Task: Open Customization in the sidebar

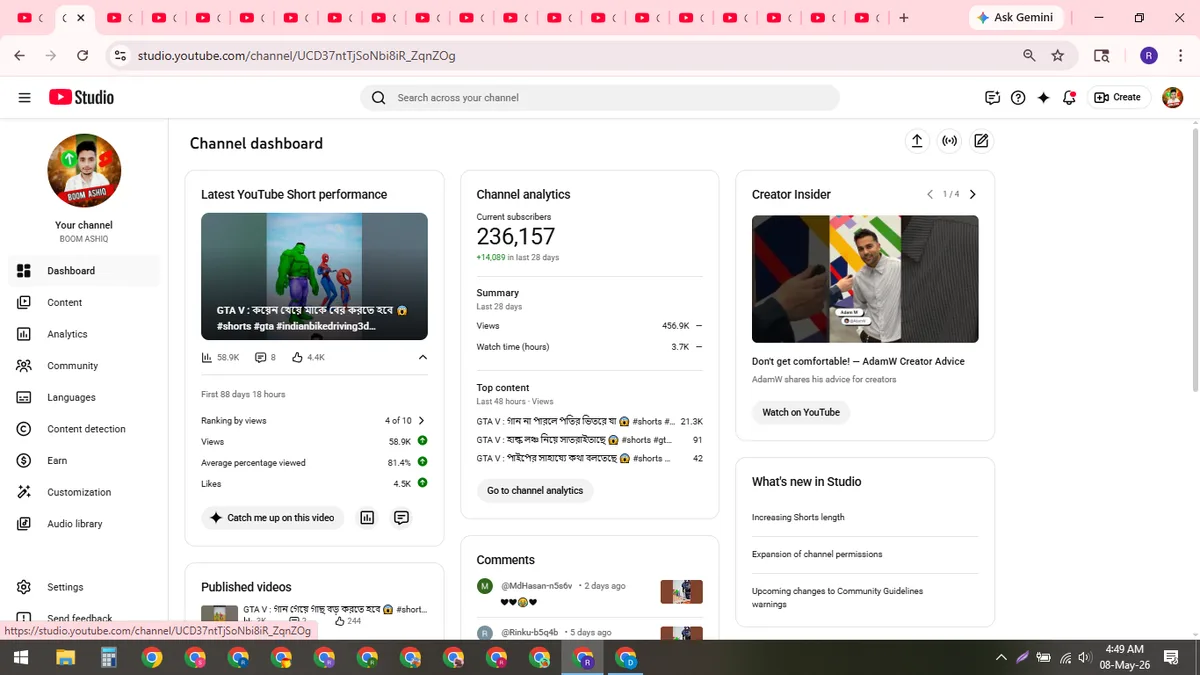Action: [84, 492]
